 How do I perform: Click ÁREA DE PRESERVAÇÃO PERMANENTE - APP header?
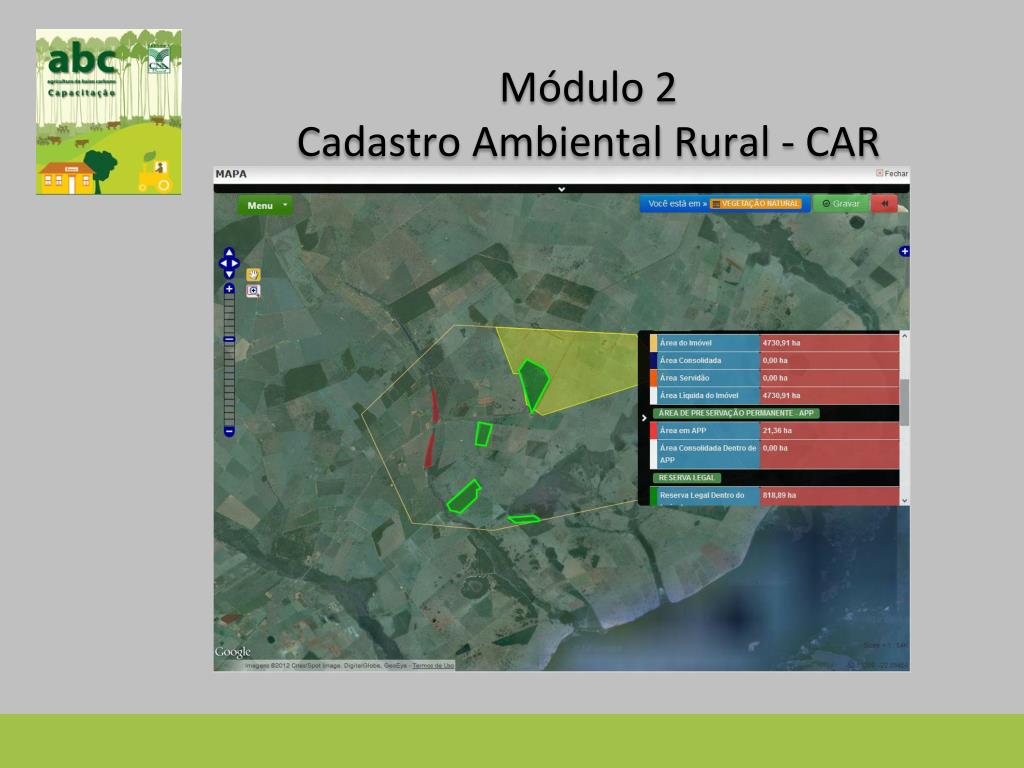pyautogui.click(x=736, y=413)
